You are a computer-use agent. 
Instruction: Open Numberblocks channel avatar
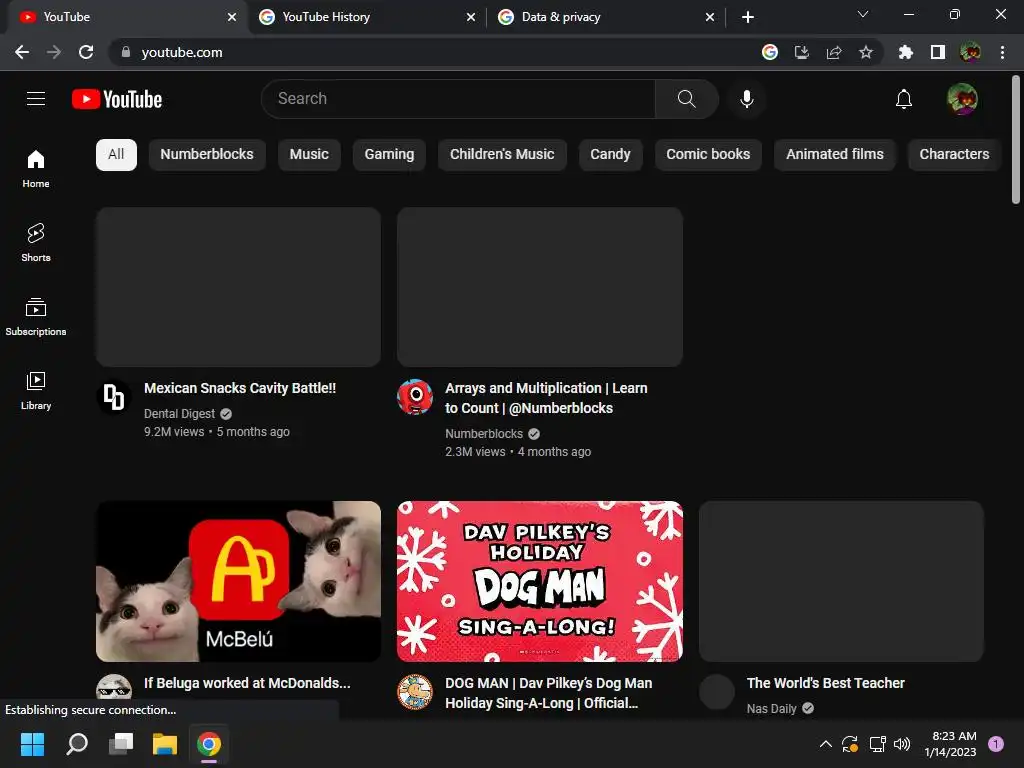coord(415,397)
